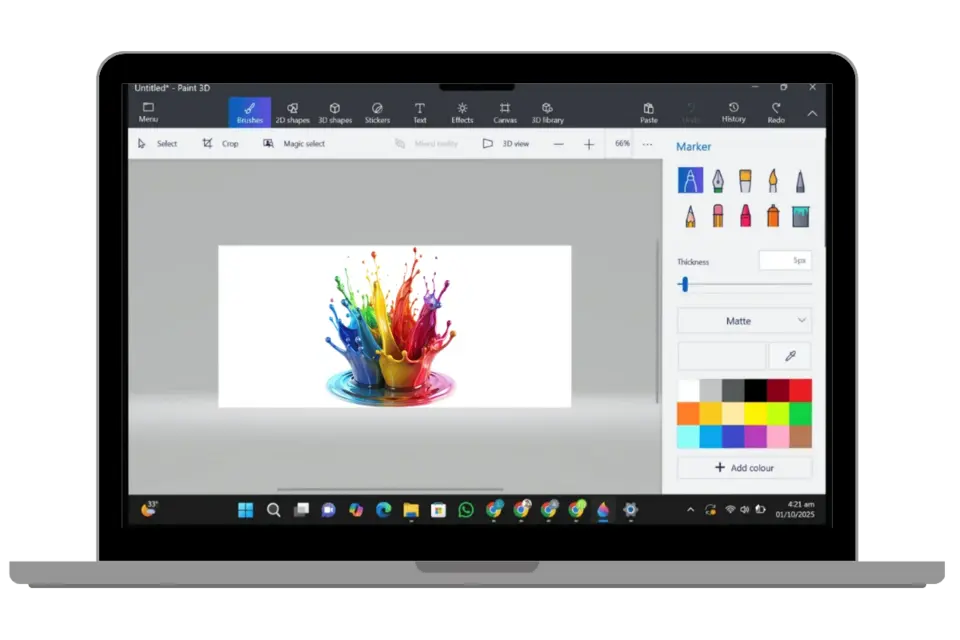960x640 pixels.
Task: Click the Add colour button
Action: 744,467
